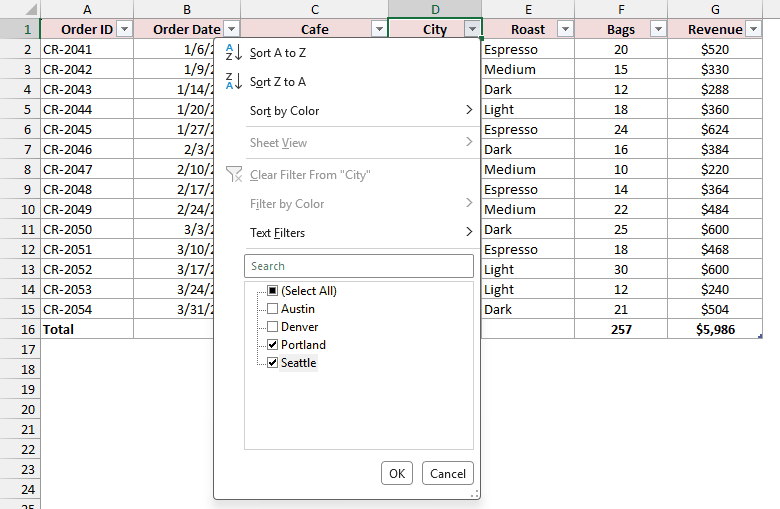Open the Bags filter dropdown
Screen dimensions: 780x509
pyautogui.click(x=659, y=29)
